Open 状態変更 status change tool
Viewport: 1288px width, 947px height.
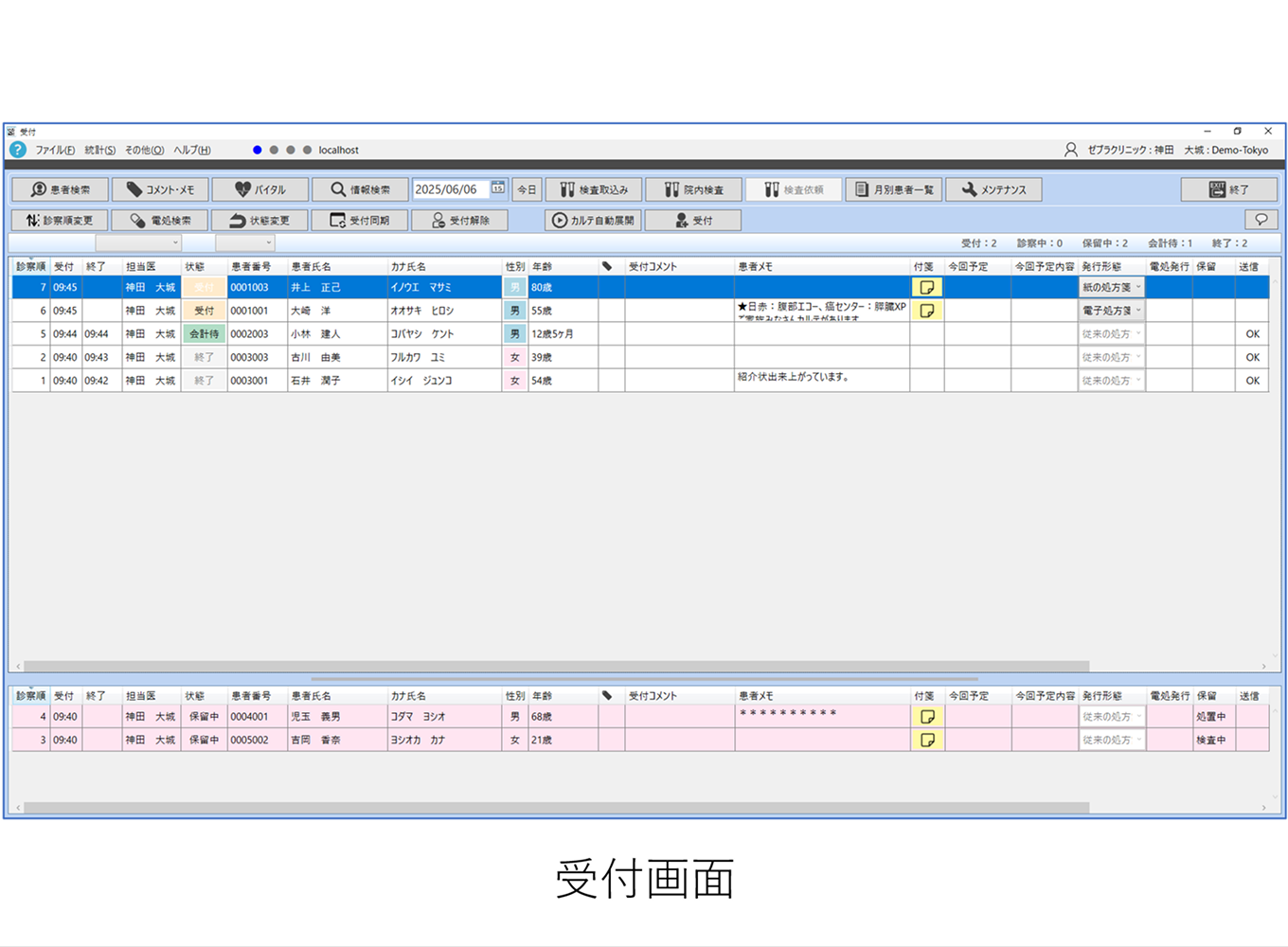(x=260, y=220)
